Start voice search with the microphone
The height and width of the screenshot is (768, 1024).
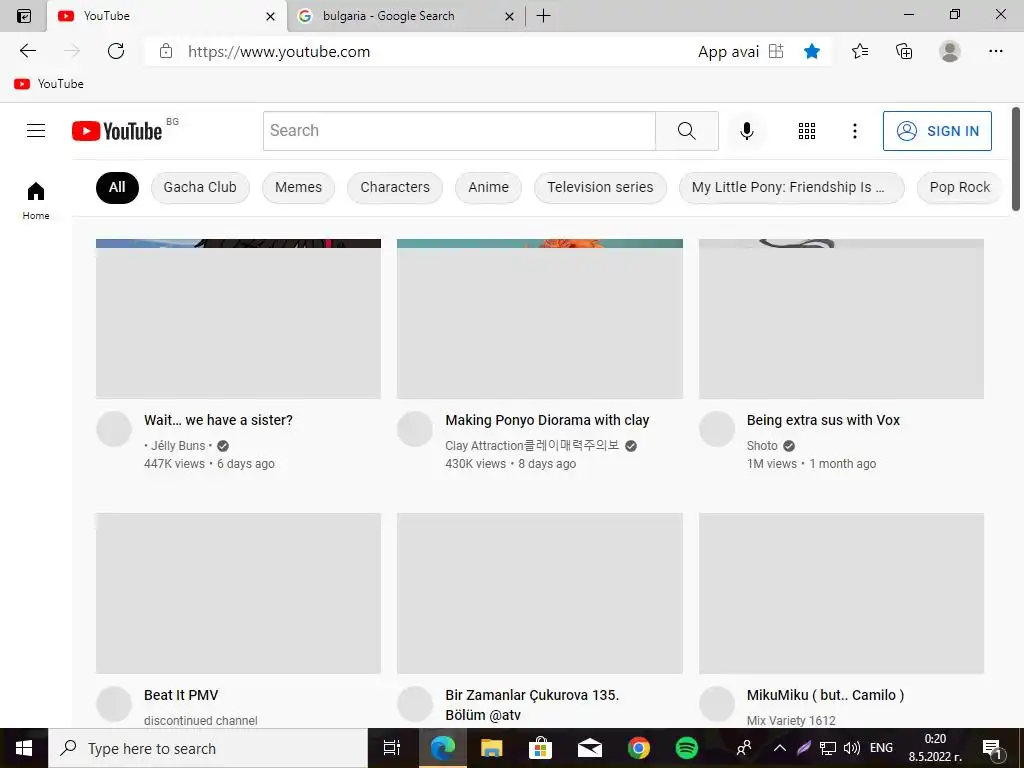point(746,131)
